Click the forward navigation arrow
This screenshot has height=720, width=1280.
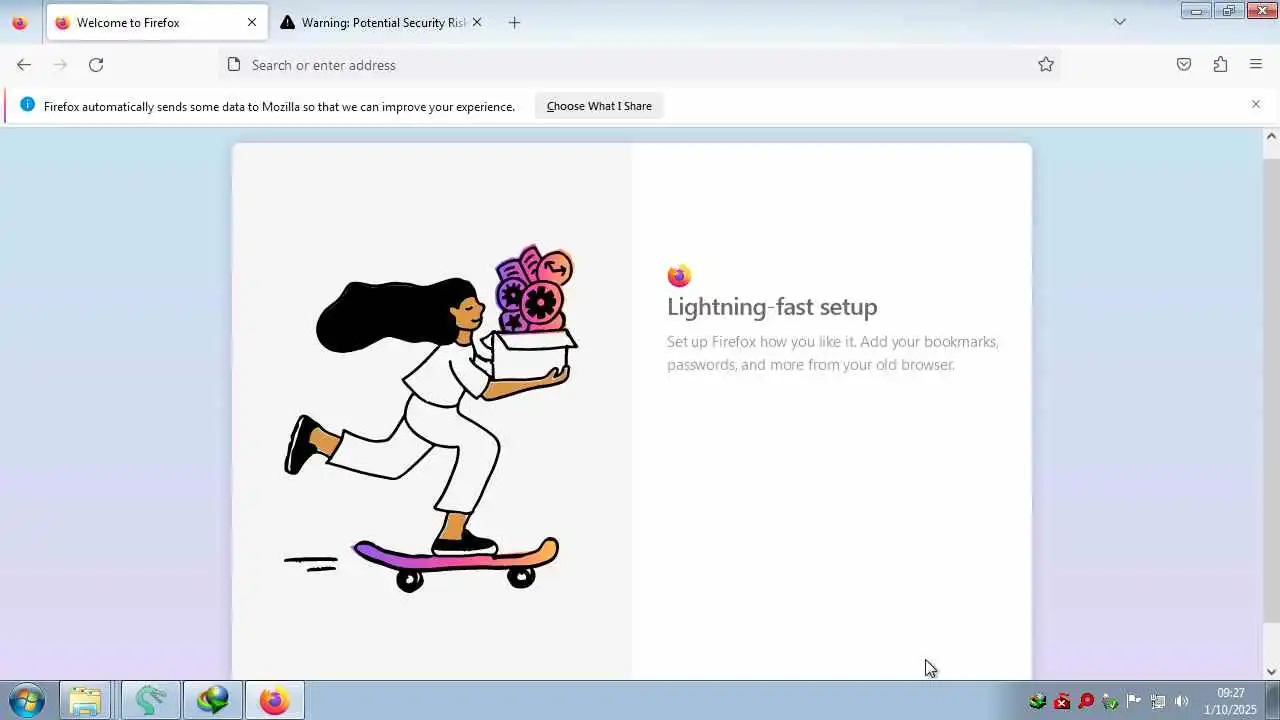click(x=60, y=65)
